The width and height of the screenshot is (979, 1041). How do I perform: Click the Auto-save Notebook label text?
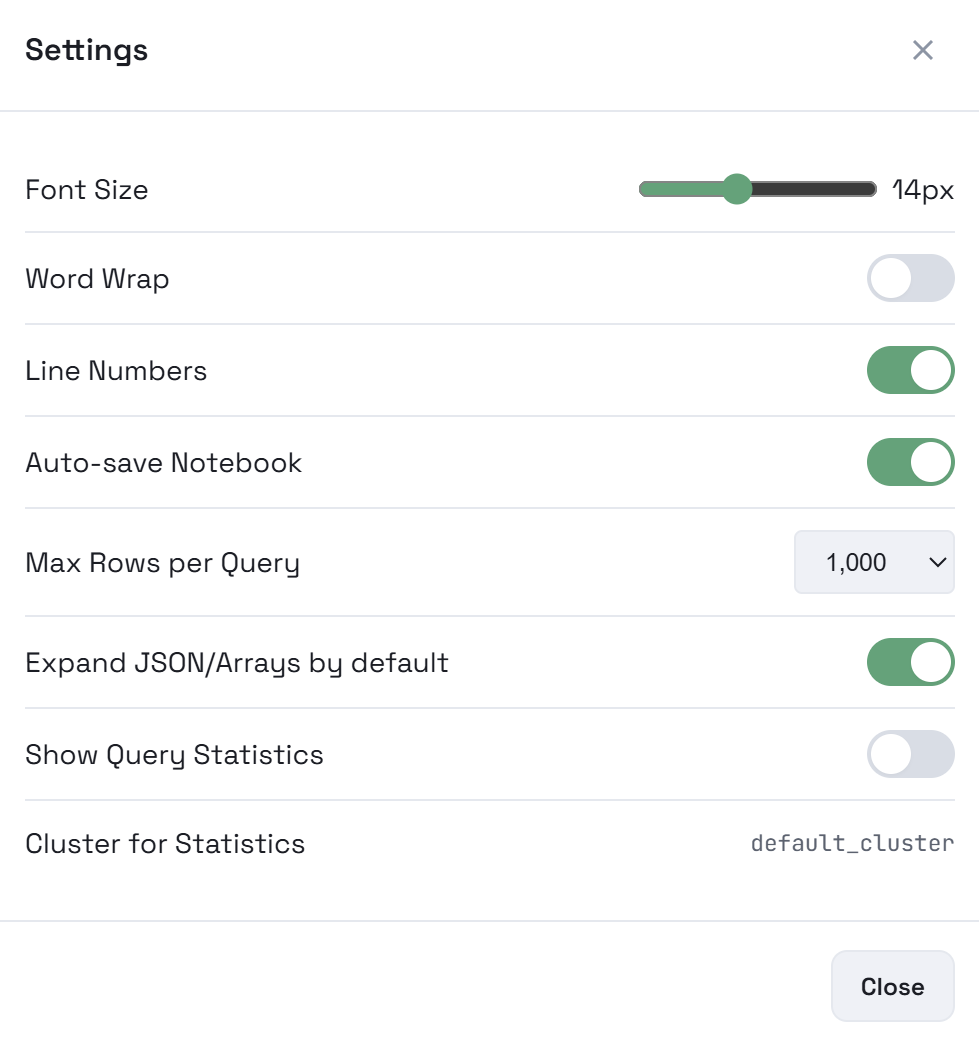[164, 463]
